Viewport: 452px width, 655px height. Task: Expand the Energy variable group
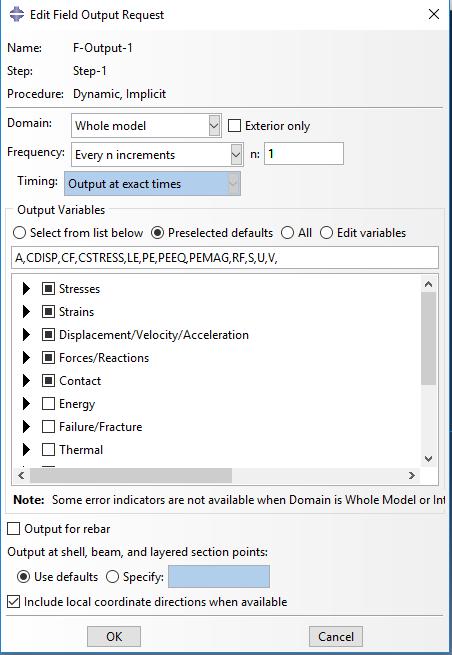pos(26,404)
